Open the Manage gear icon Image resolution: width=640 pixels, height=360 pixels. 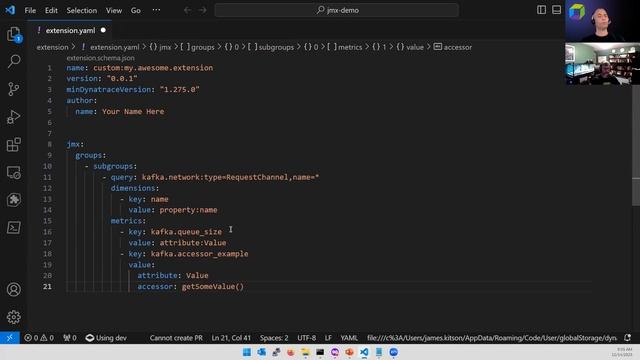point(13,317)
